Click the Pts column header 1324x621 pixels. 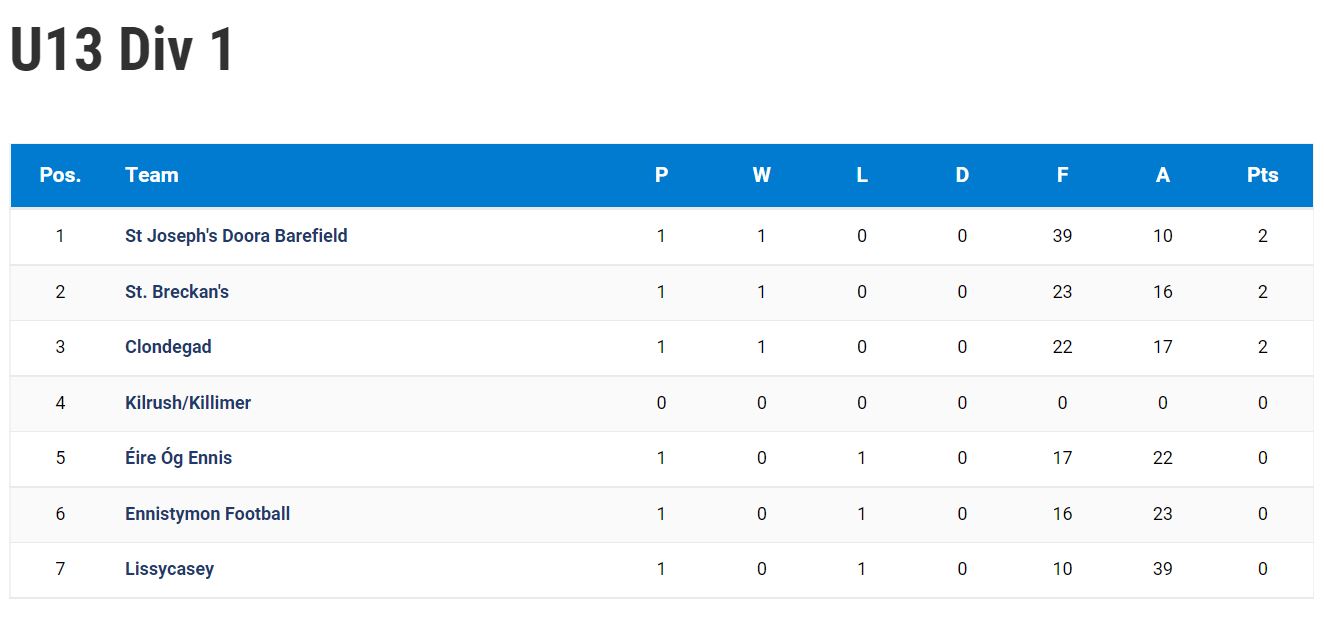1263,175
